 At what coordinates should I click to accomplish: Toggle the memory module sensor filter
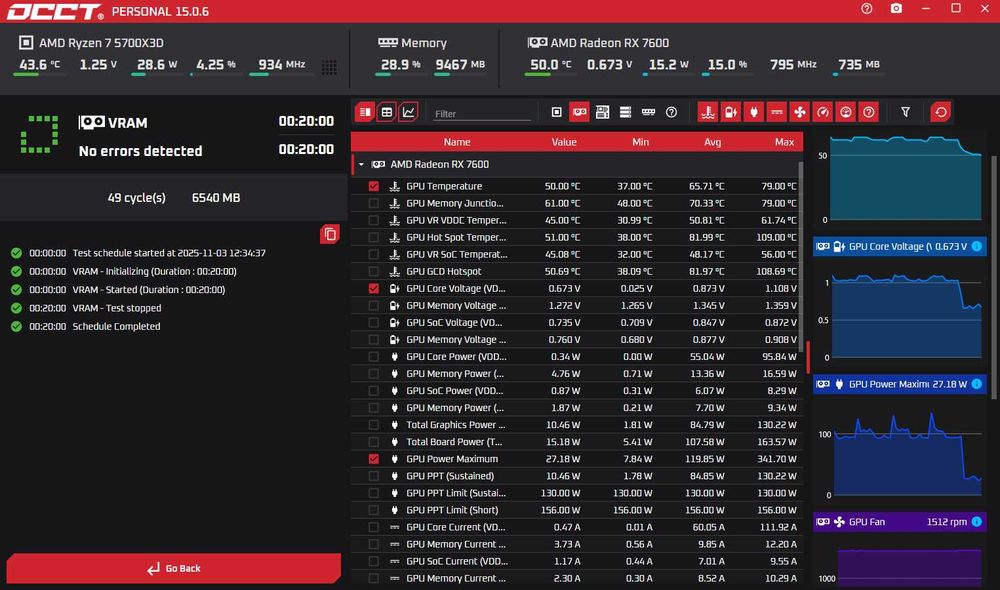tap(648, 112)
